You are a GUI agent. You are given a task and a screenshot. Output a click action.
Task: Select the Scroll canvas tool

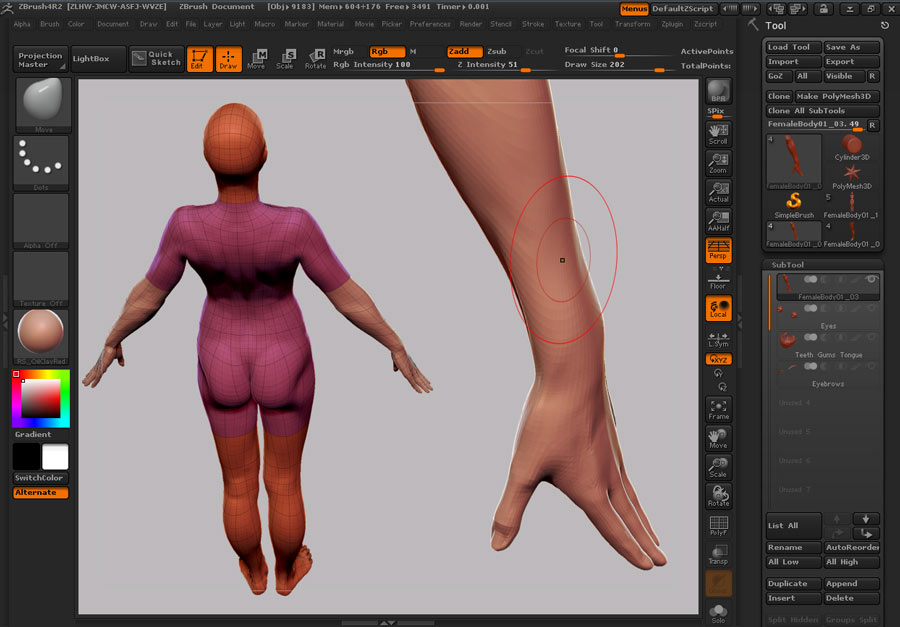point(718,134)
